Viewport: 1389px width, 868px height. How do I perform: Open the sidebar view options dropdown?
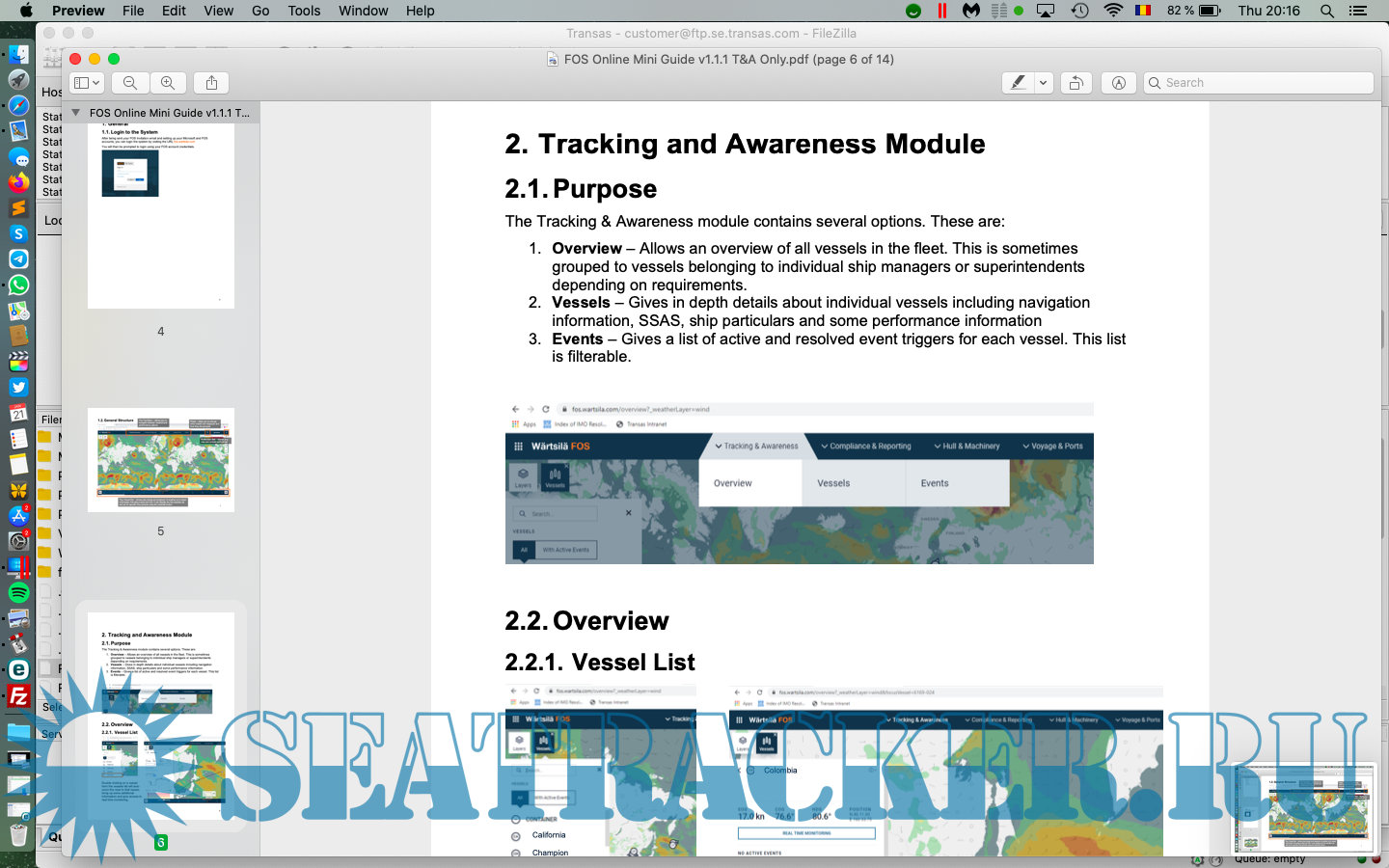point(87,83)
